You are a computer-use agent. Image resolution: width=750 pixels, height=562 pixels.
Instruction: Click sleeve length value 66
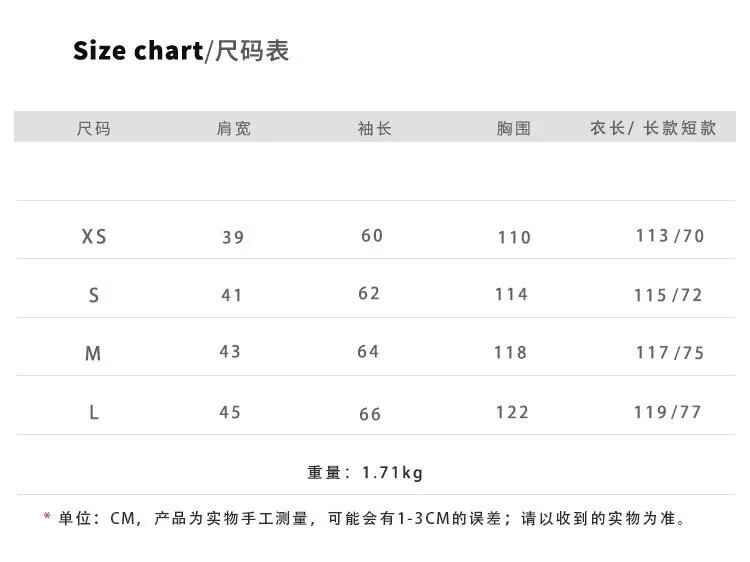coord(370,414)
